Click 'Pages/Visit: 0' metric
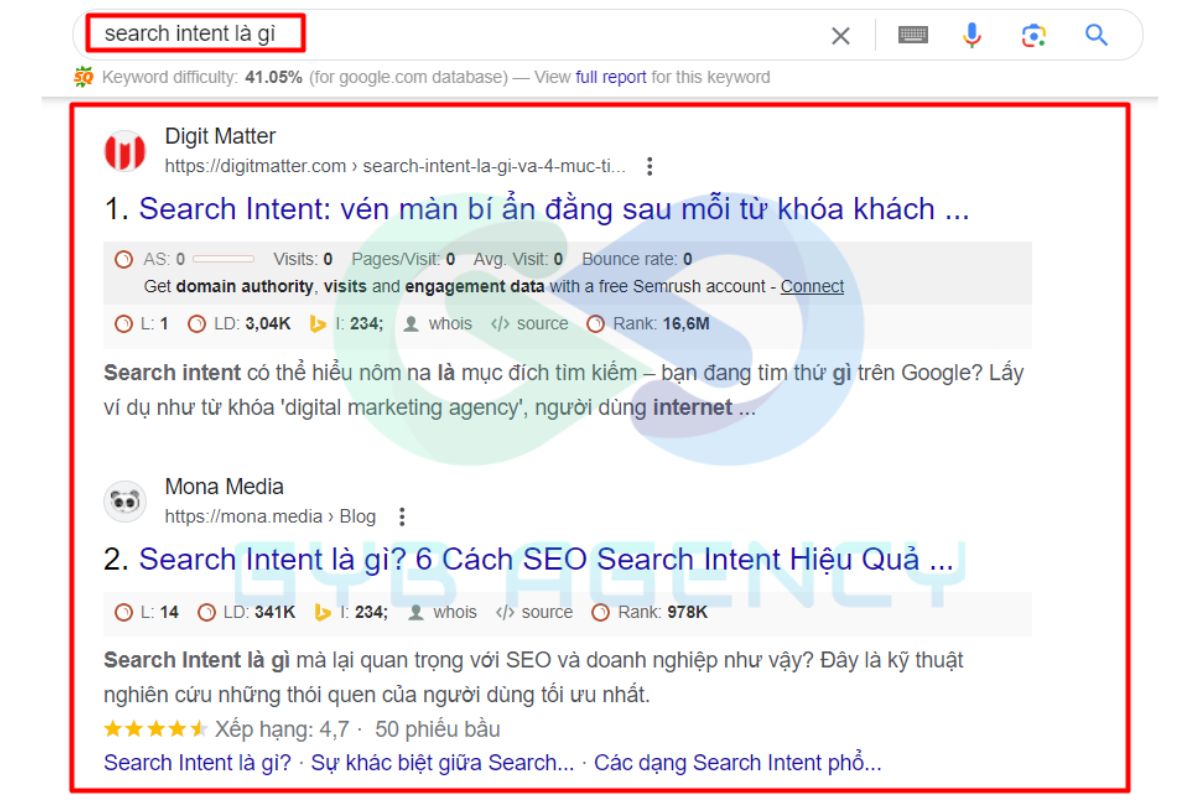This screenshot has width=1200, height=800. [x=403, y=259]
